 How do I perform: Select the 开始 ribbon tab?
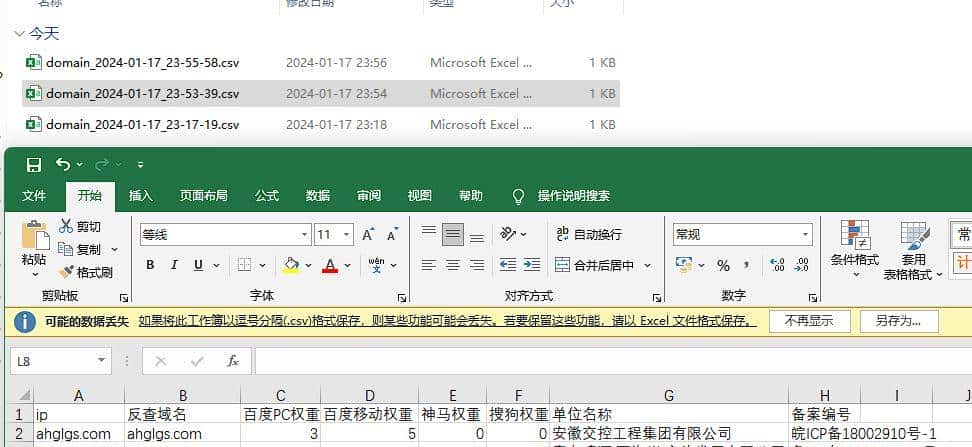tap(90, 196)
